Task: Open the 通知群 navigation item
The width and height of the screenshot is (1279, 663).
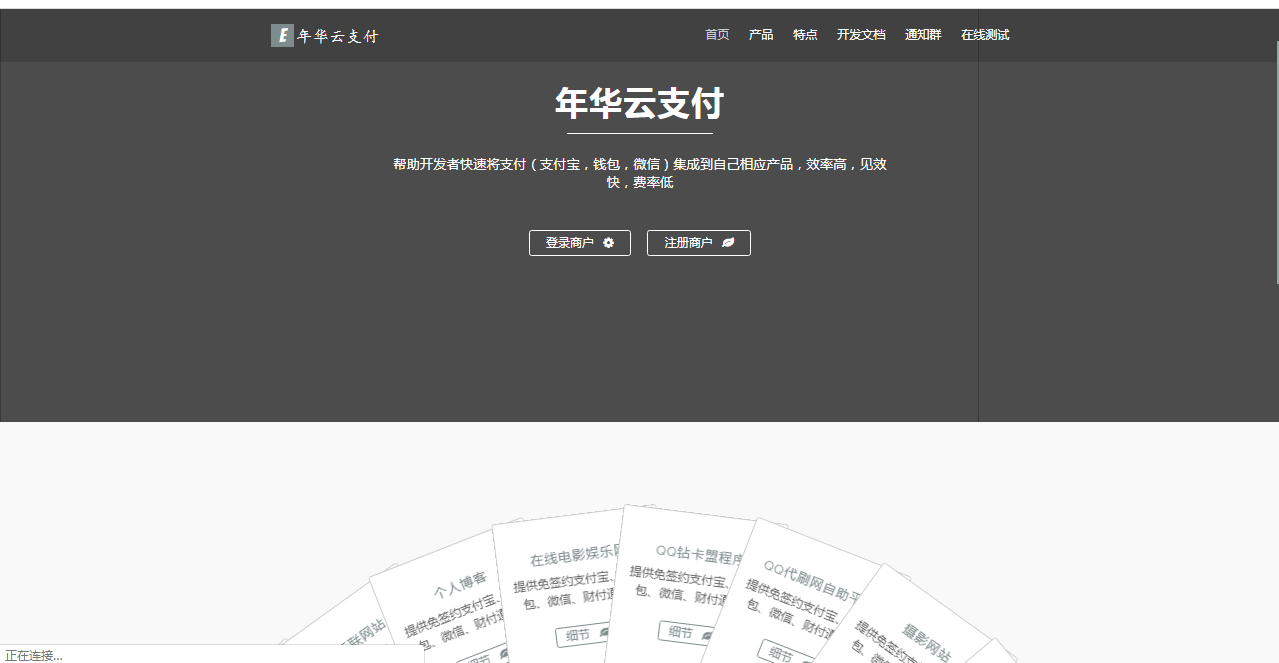Action: 922,34
